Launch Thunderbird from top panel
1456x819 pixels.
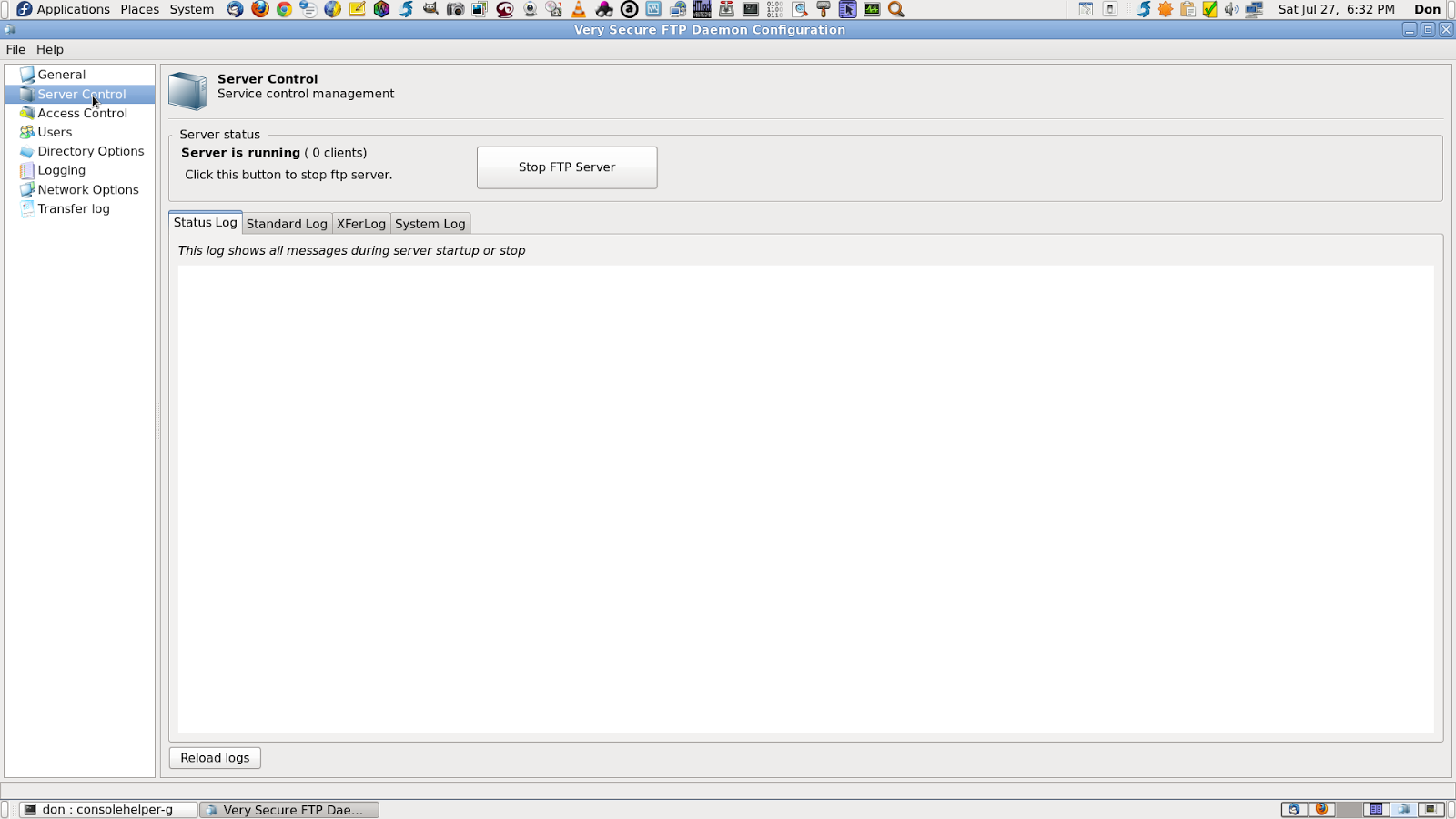click(236, 9)
